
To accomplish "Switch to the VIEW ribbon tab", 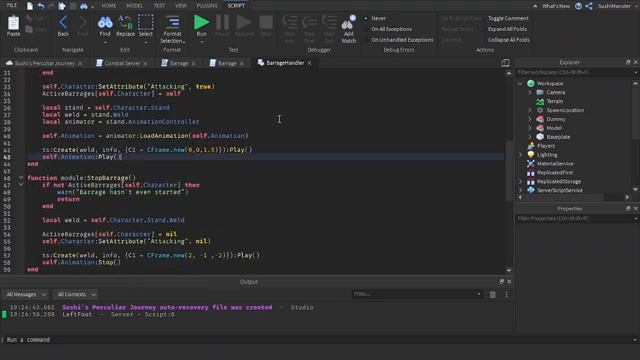I will coord(180,6).
